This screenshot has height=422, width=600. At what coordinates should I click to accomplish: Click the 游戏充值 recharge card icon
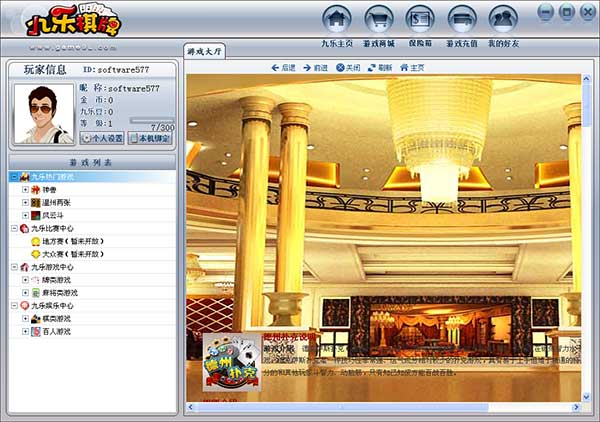[461, 18]
